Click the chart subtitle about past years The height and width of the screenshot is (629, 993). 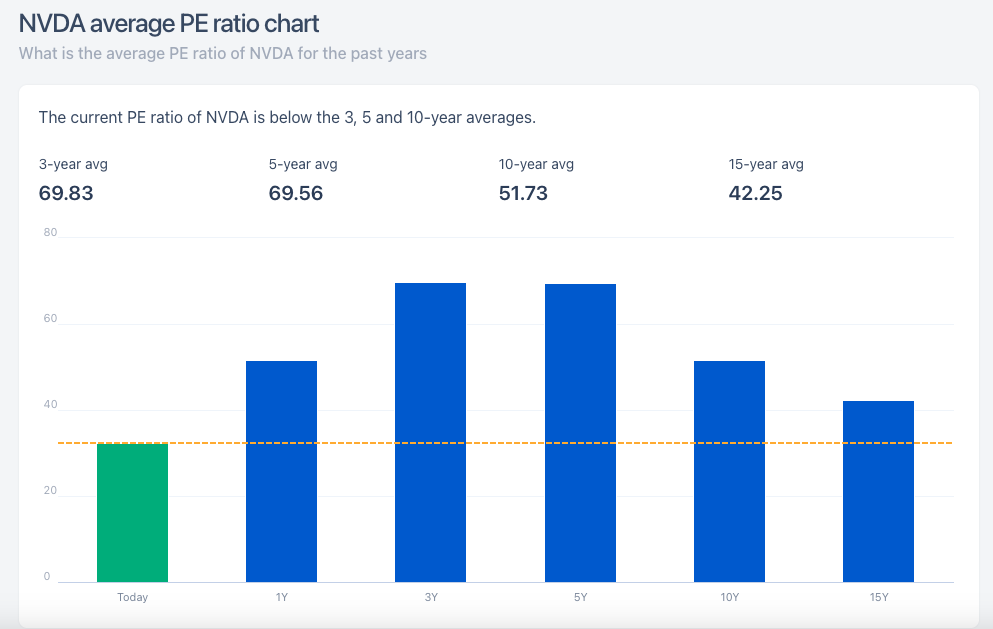click(223, 54)
